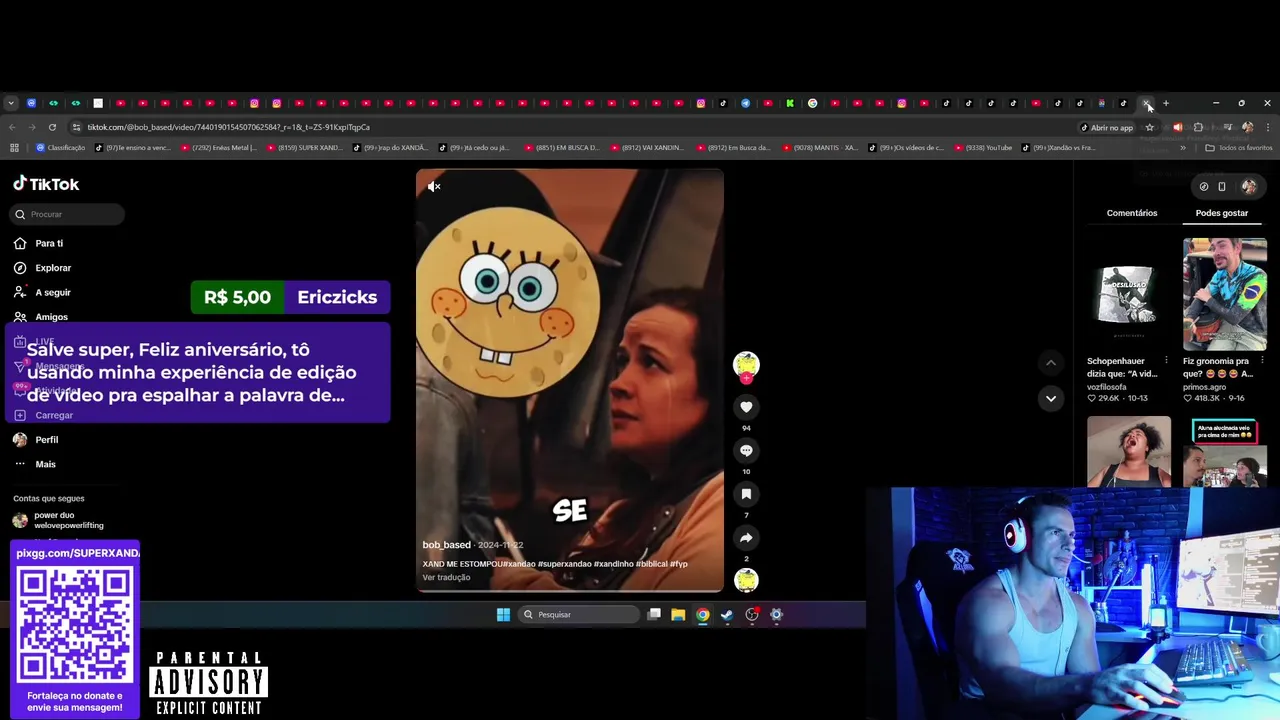Open the Fiz gronomia video thumbnail
1280x720 pixels.
tap(1224, 294)
